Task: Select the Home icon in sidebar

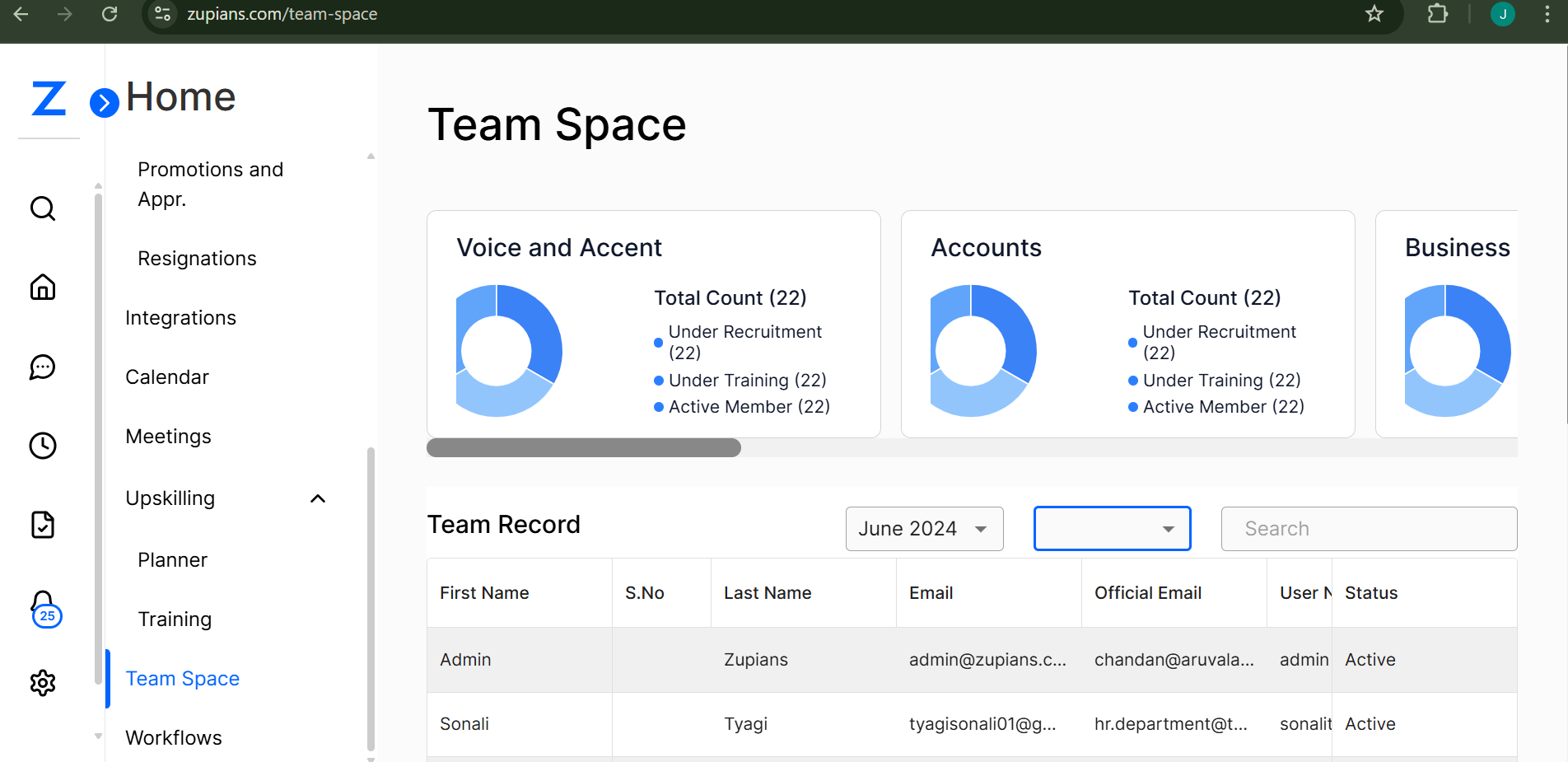Action: [x=42, y=287]
